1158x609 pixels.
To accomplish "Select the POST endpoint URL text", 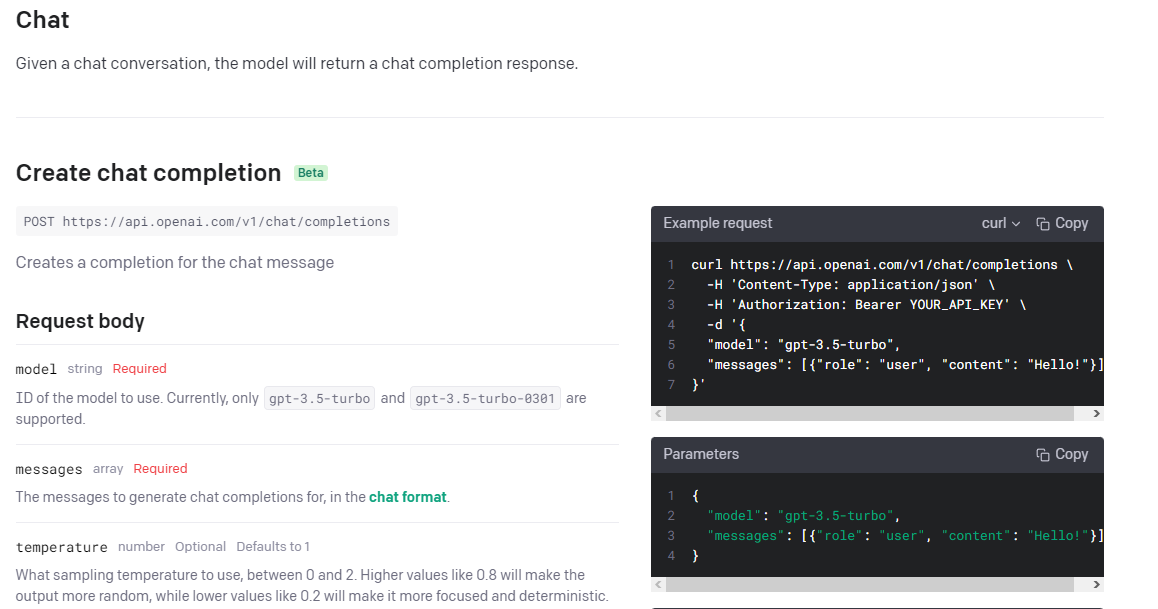I will click(207, 221).
